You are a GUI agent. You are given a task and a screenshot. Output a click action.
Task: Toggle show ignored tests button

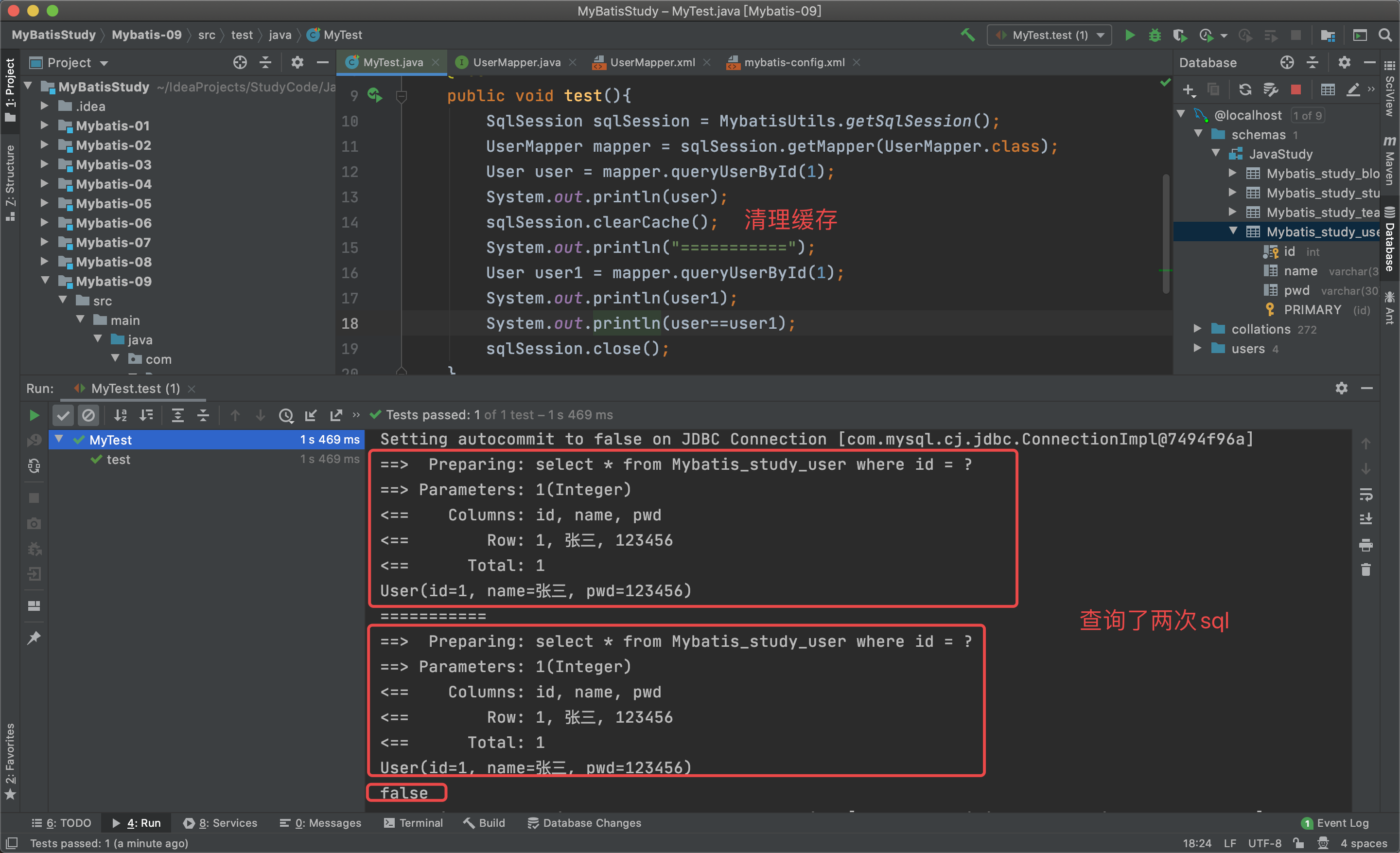88,415
